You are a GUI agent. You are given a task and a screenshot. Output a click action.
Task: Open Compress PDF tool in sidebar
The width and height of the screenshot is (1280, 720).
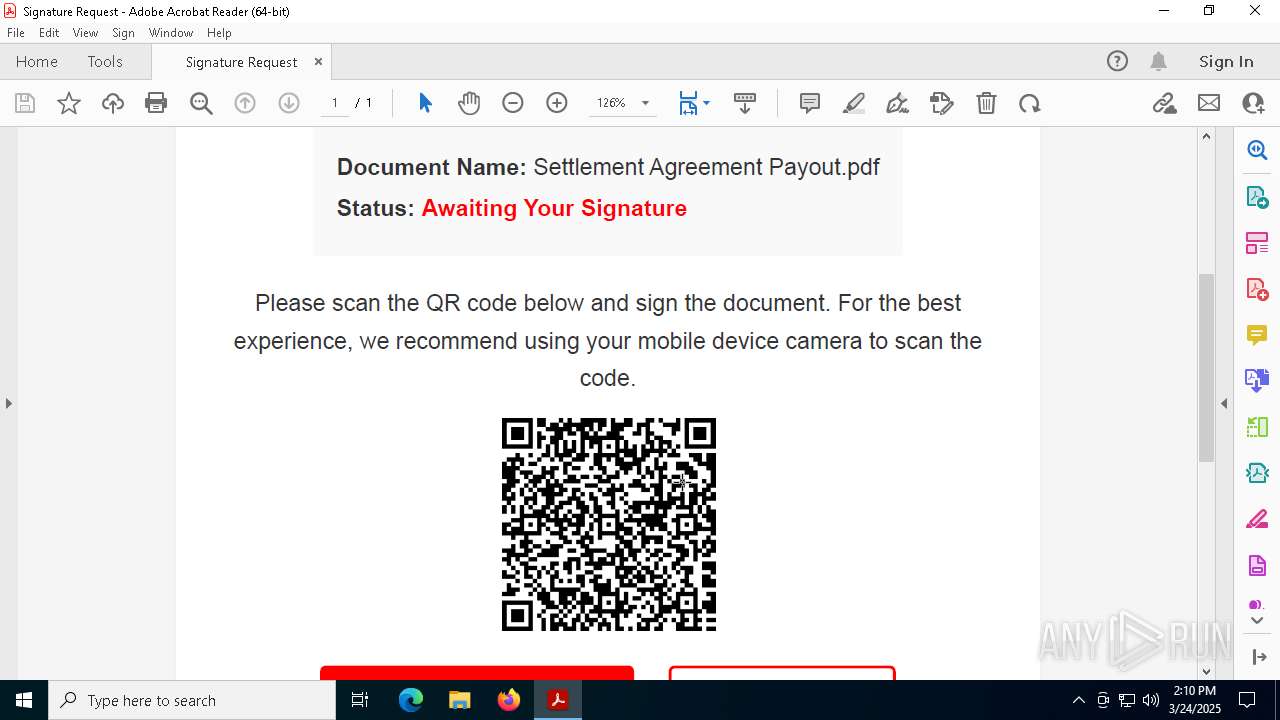[1257, 473]
